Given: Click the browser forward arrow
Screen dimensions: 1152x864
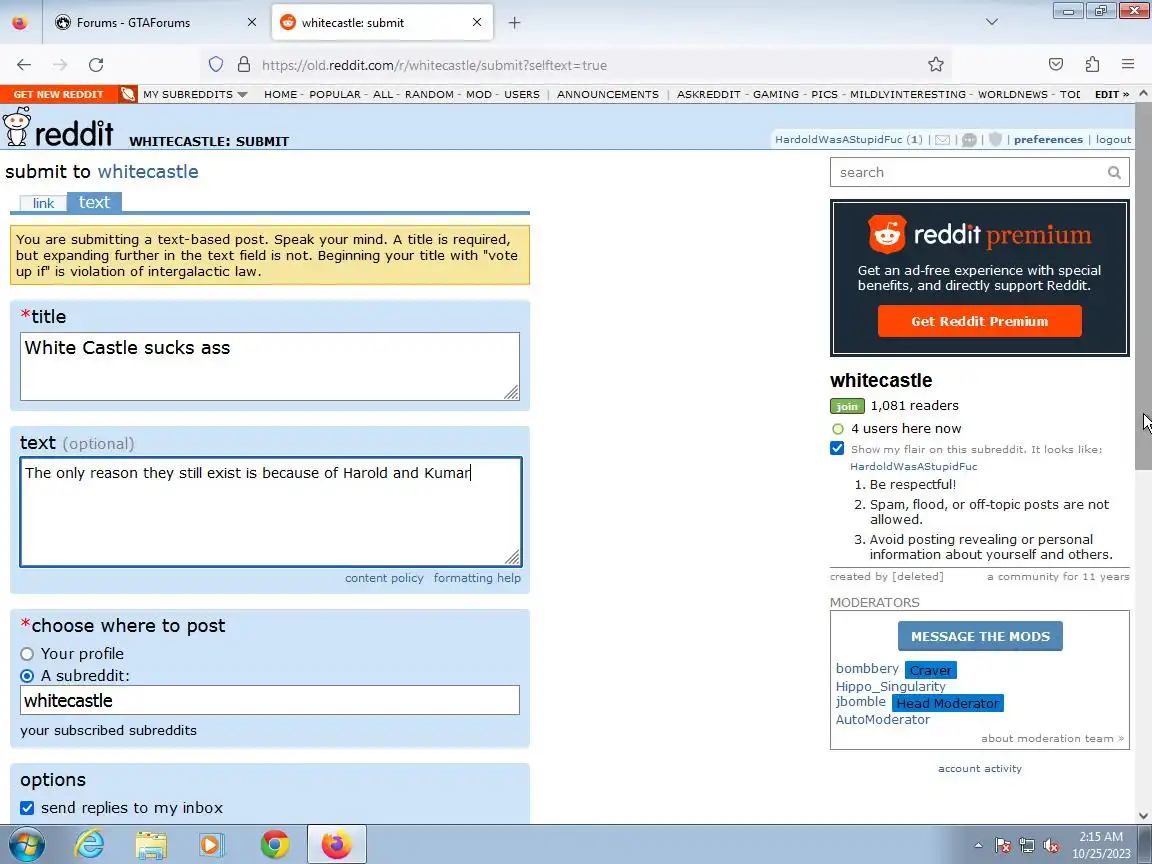Looking at the screenshot, I should click(x=60, y=65).
